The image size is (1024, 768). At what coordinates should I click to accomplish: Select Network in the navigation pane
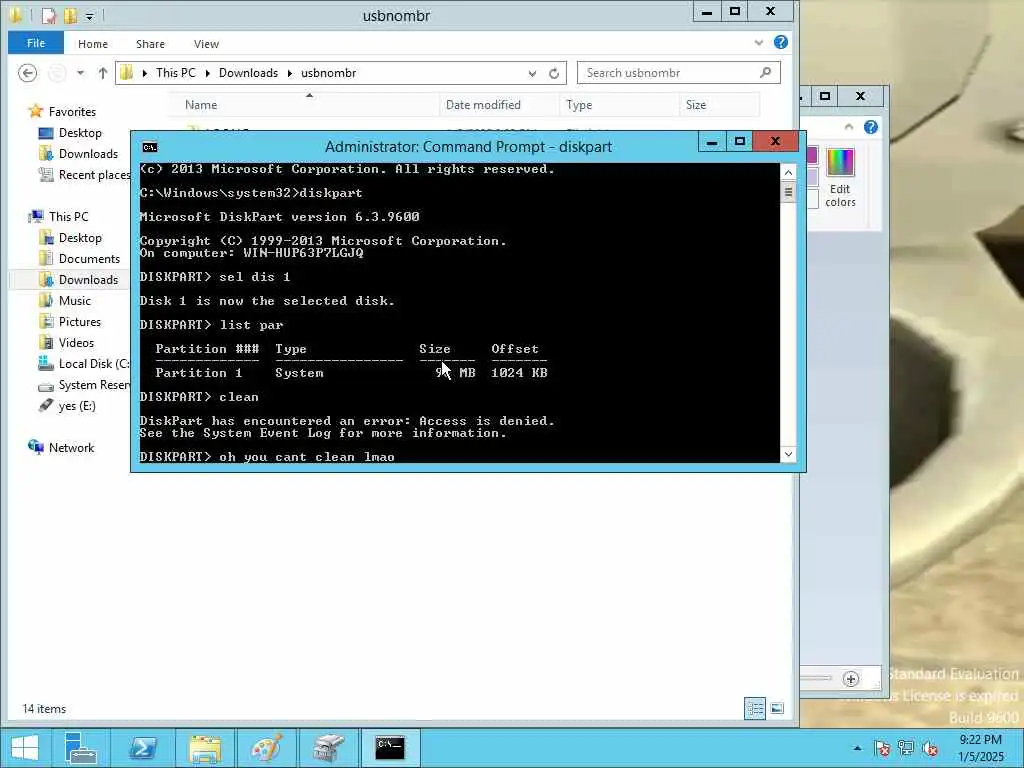point(71,447)
